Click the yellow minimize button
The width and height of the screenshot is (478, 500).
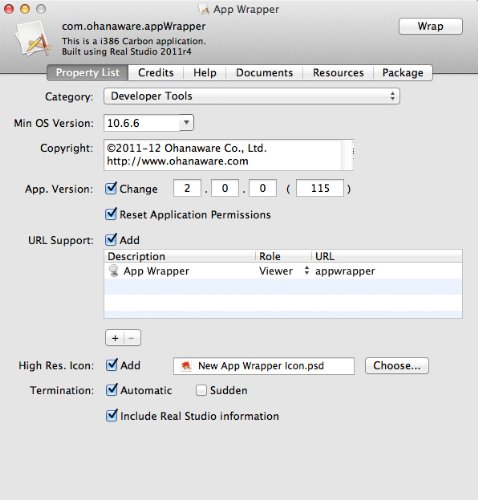pos(25,9)
